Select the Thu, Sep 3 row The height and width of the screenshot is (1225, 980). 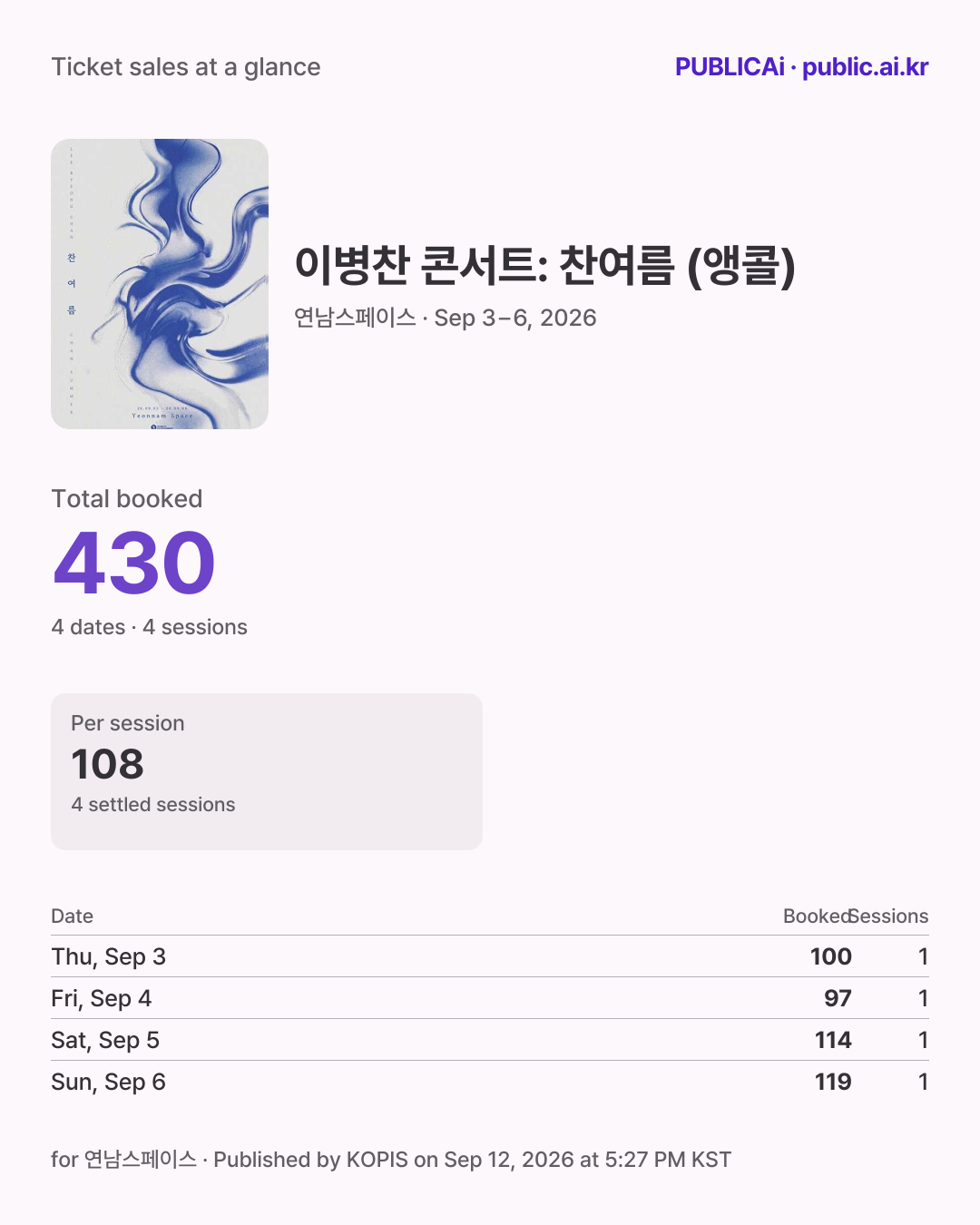pyautogui.click(x=490, y=956)
